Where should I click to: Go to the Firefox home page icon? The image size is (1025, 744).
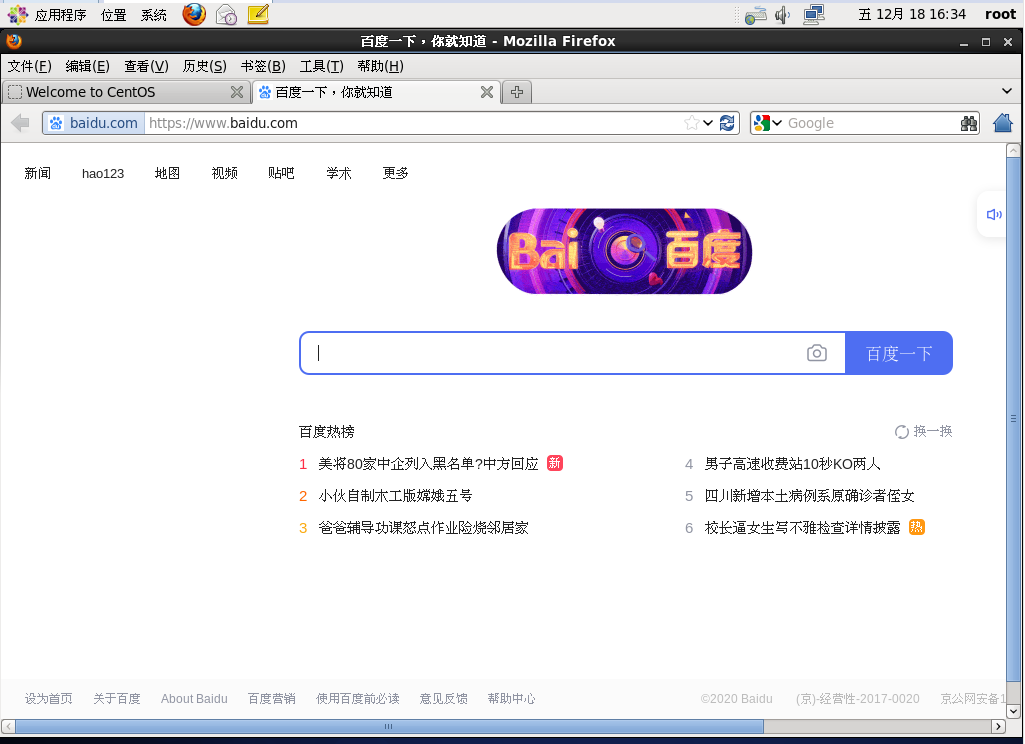pos(1003,122)
